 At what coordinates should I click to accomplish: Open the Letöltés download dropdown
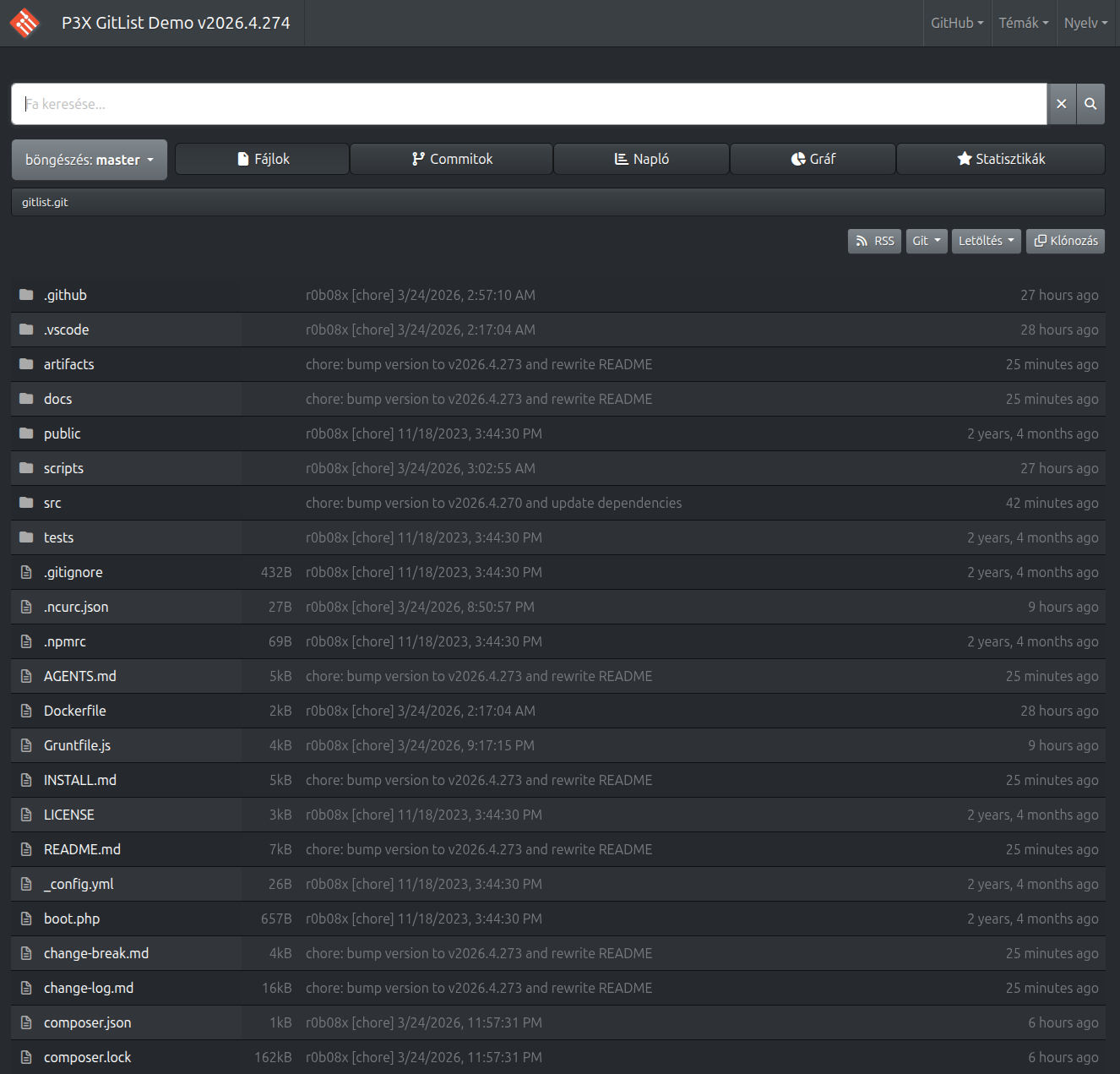coord(986,241)
